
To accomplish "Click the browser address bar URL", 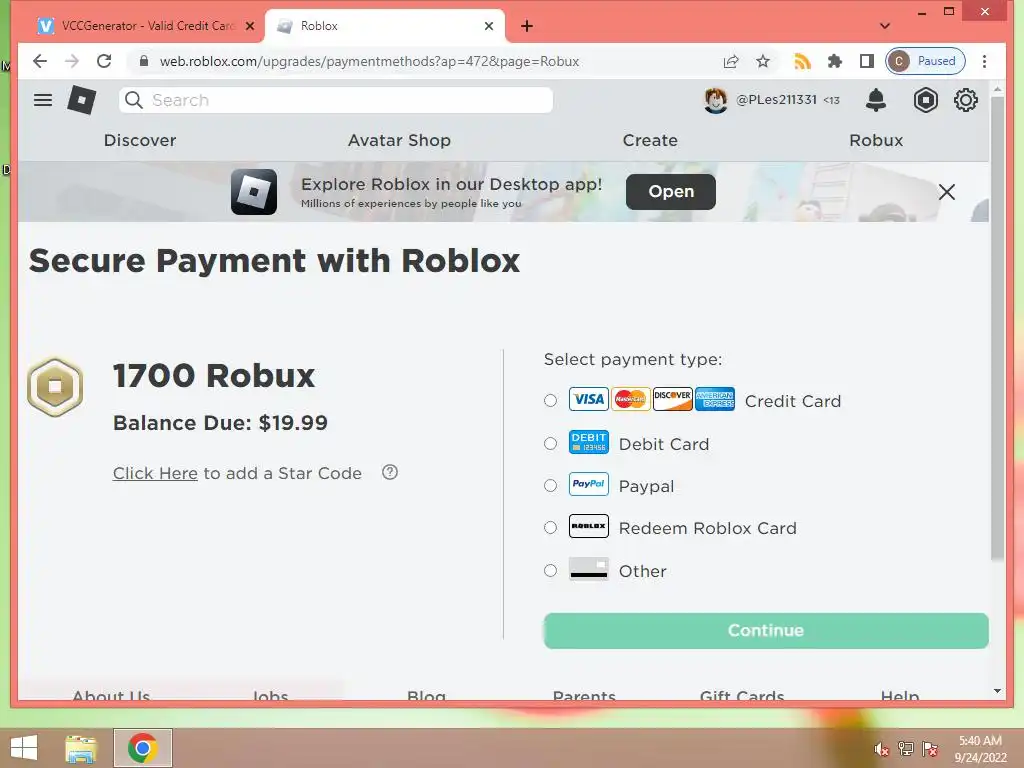I will (369, 61).
